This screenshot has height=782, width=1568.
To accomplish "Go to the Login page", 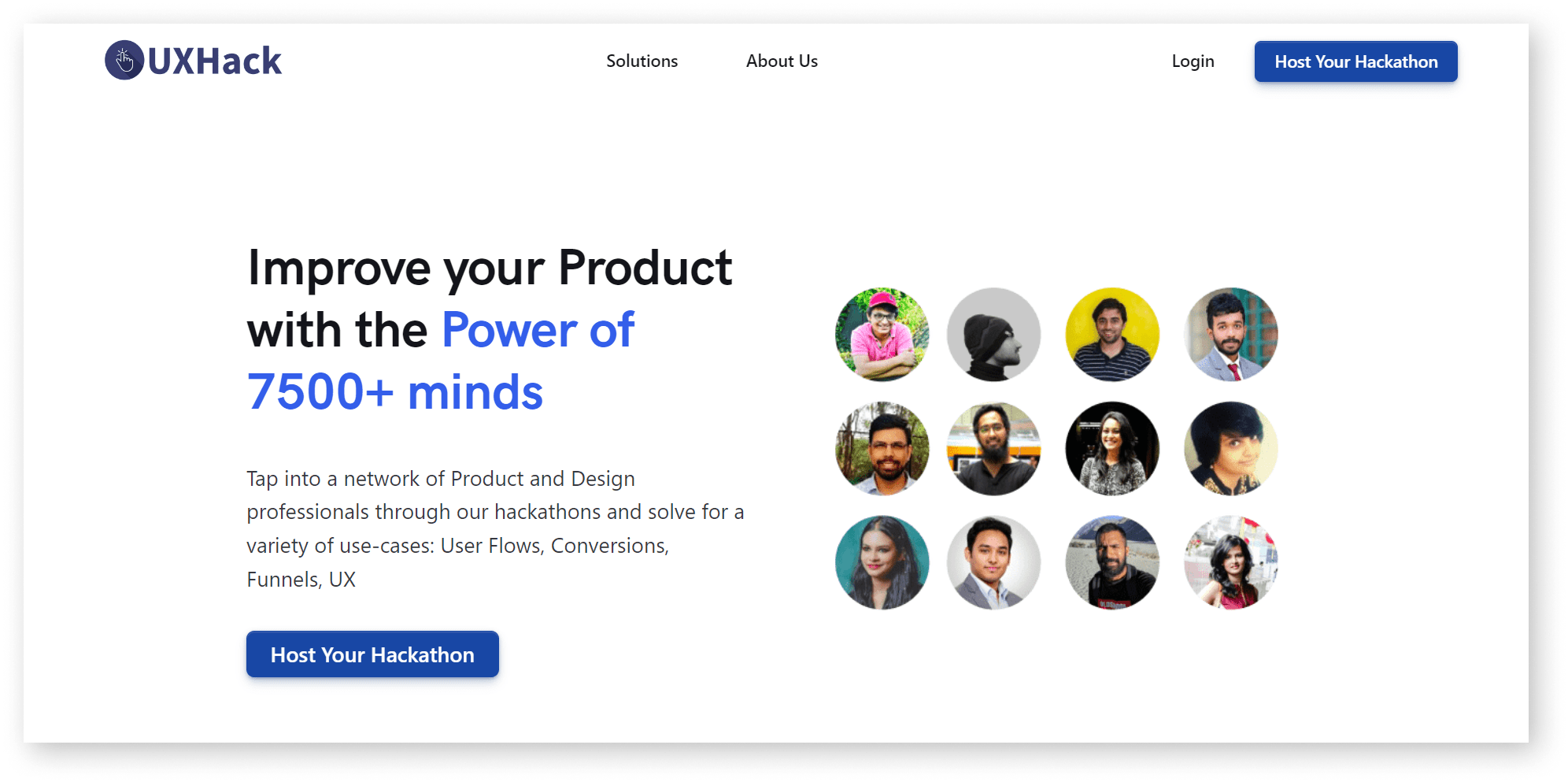I will [x=1193, y=61].
